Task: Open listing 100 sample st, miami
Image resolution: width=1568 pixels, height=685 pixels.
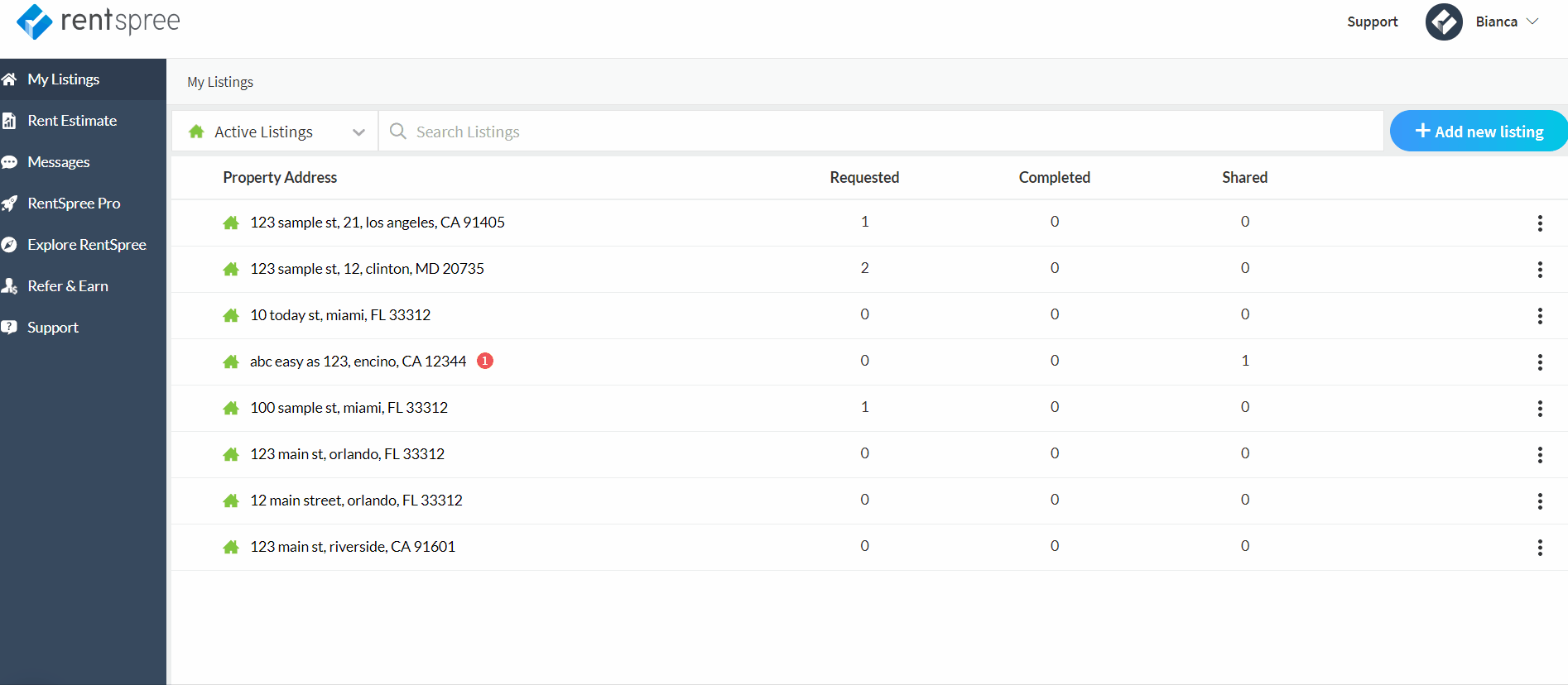Action: point(349,408)
